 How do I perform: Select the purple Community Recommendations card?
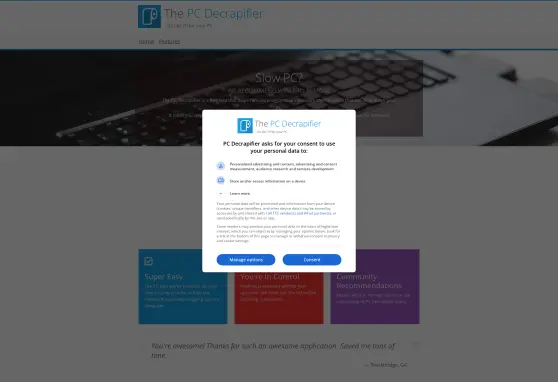pos(375,287)
